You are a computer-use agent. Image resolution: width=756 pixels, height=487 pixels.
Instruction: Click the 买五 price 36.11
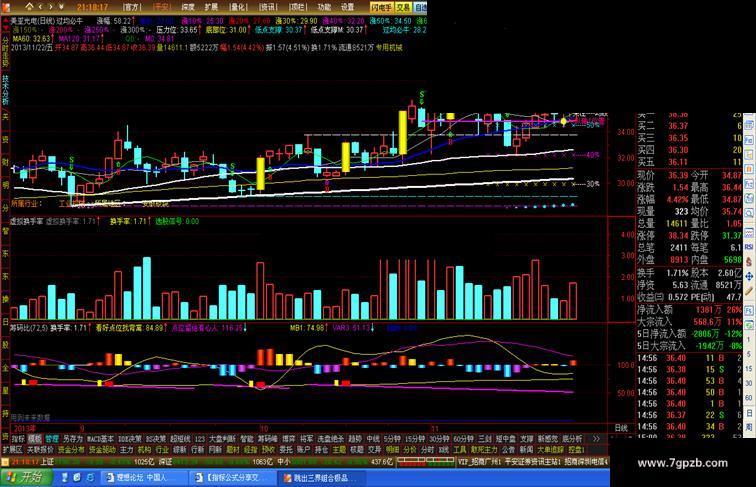[x=677, y=162]
